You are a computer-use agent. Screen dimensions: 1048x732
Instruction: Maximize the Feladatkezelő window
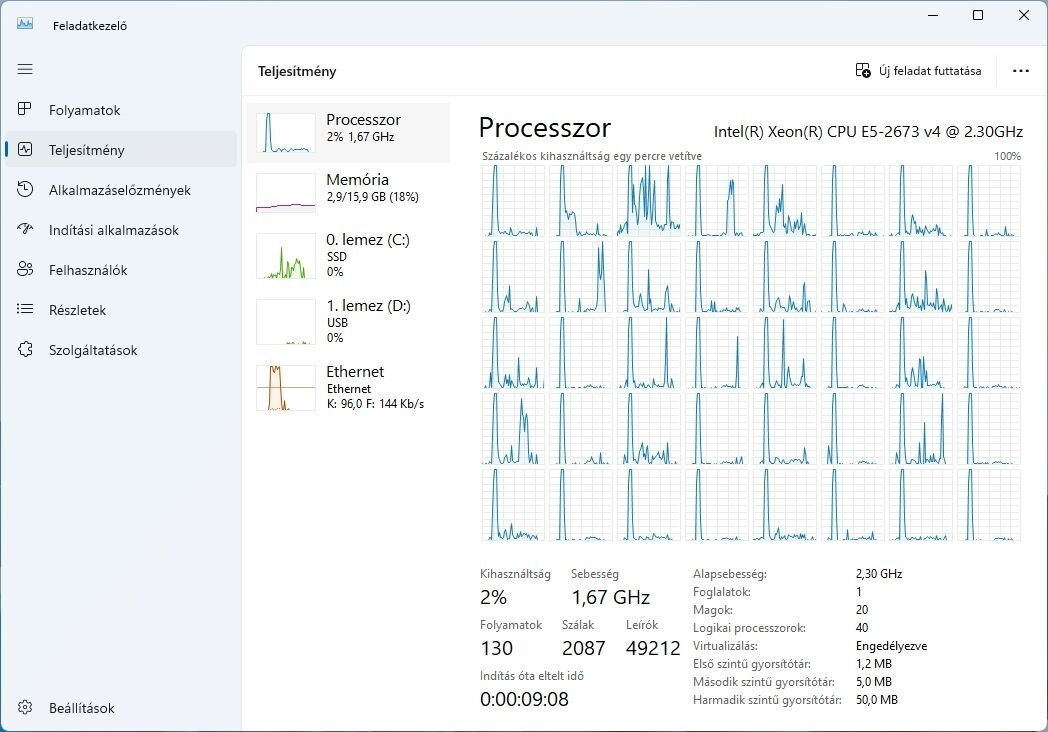(978, 15)
